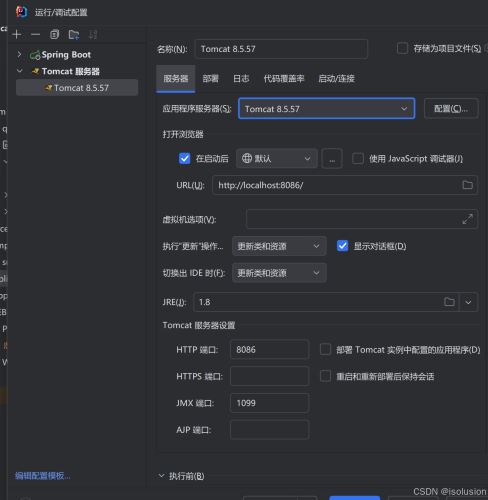The image size is (488, 500).
Task: Click the 配置(C)... button
Action: tap(451, 108)
